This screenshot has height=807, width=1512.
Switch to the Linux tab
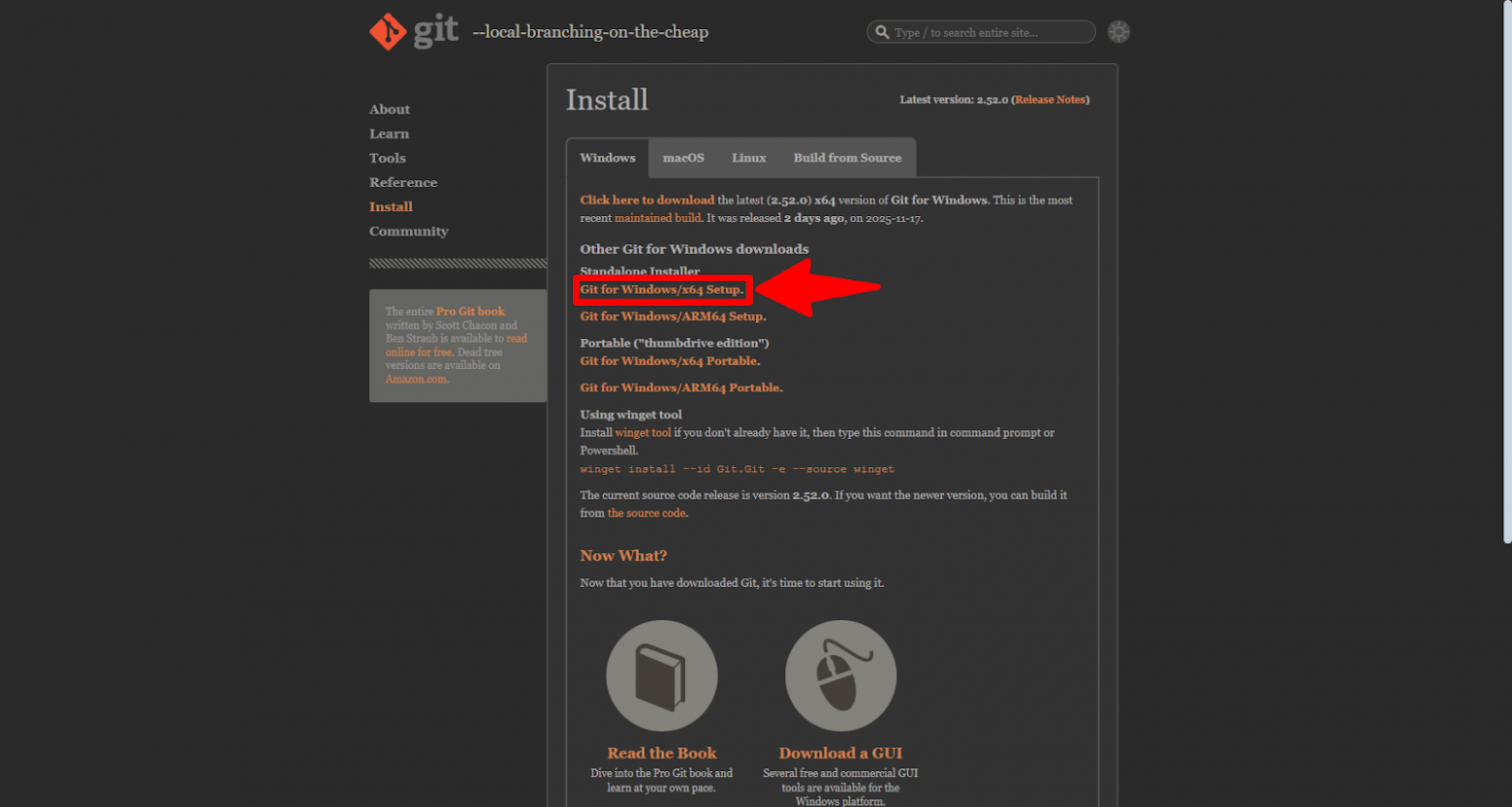748,157
